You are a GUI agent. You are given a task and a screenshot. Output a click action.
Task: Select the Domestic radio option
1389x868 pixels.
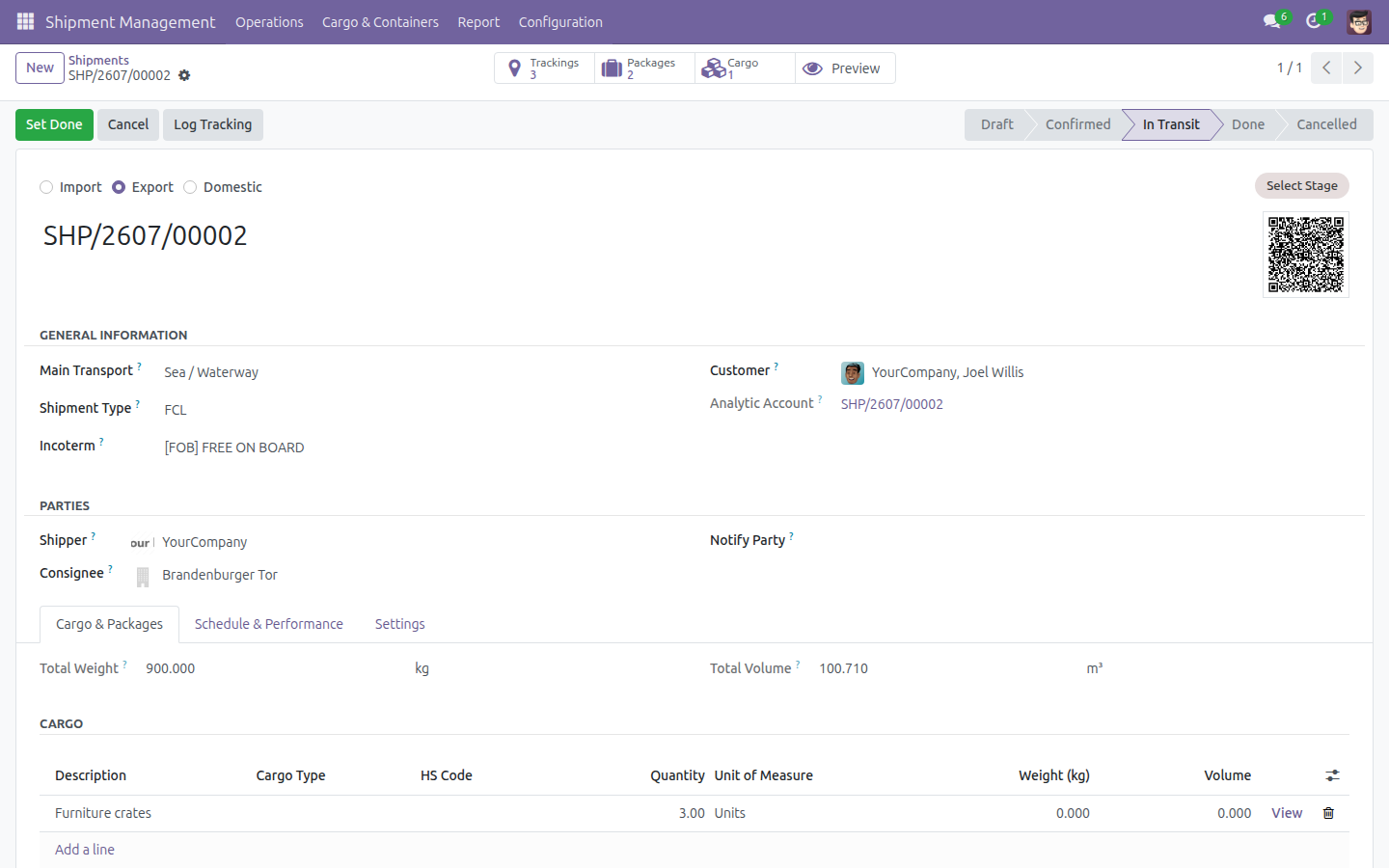[x=190, y=187]
